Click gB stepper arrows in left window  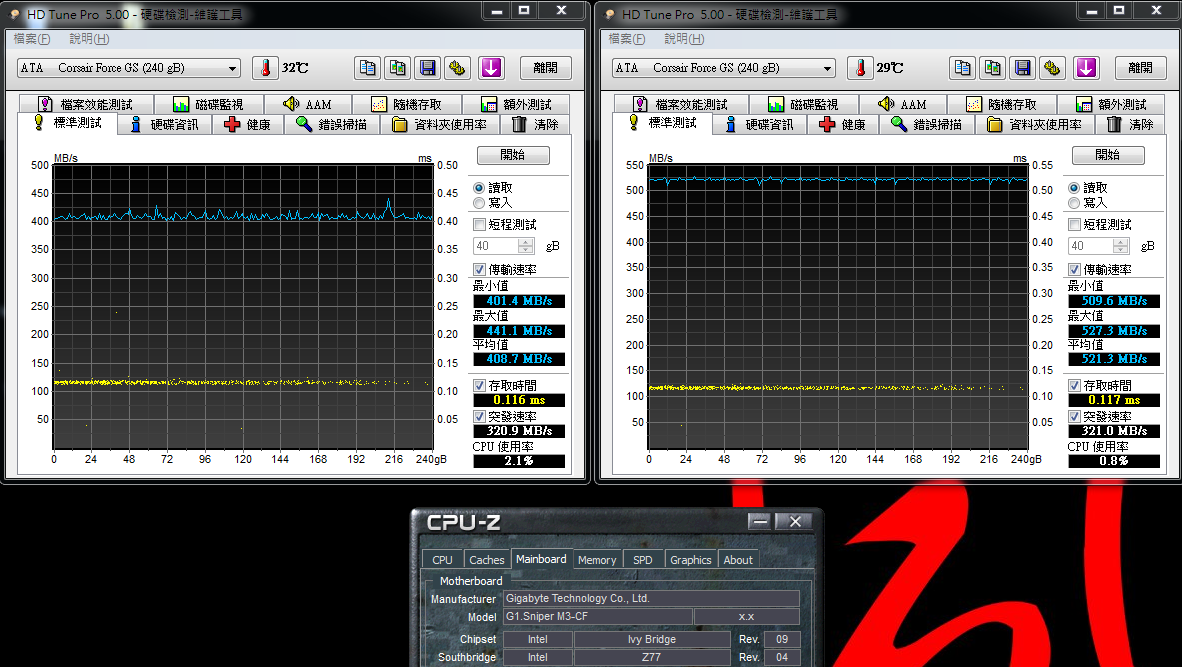pos(526,246)
